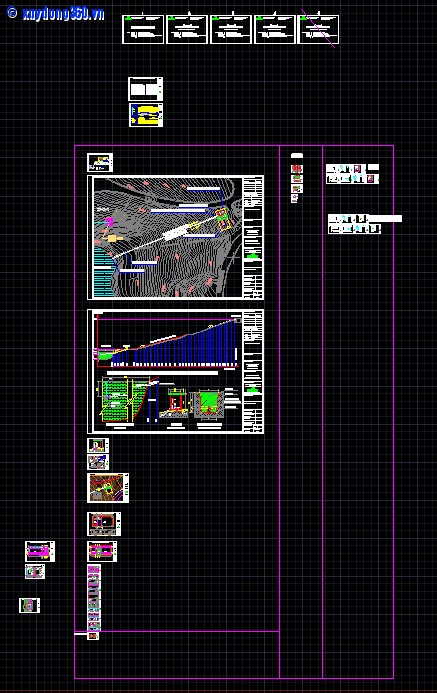The height and width of the screenshot is (693, 437).
Task: Select the red rectangular plan sheet thumbnail
Action: click(104, 524)
